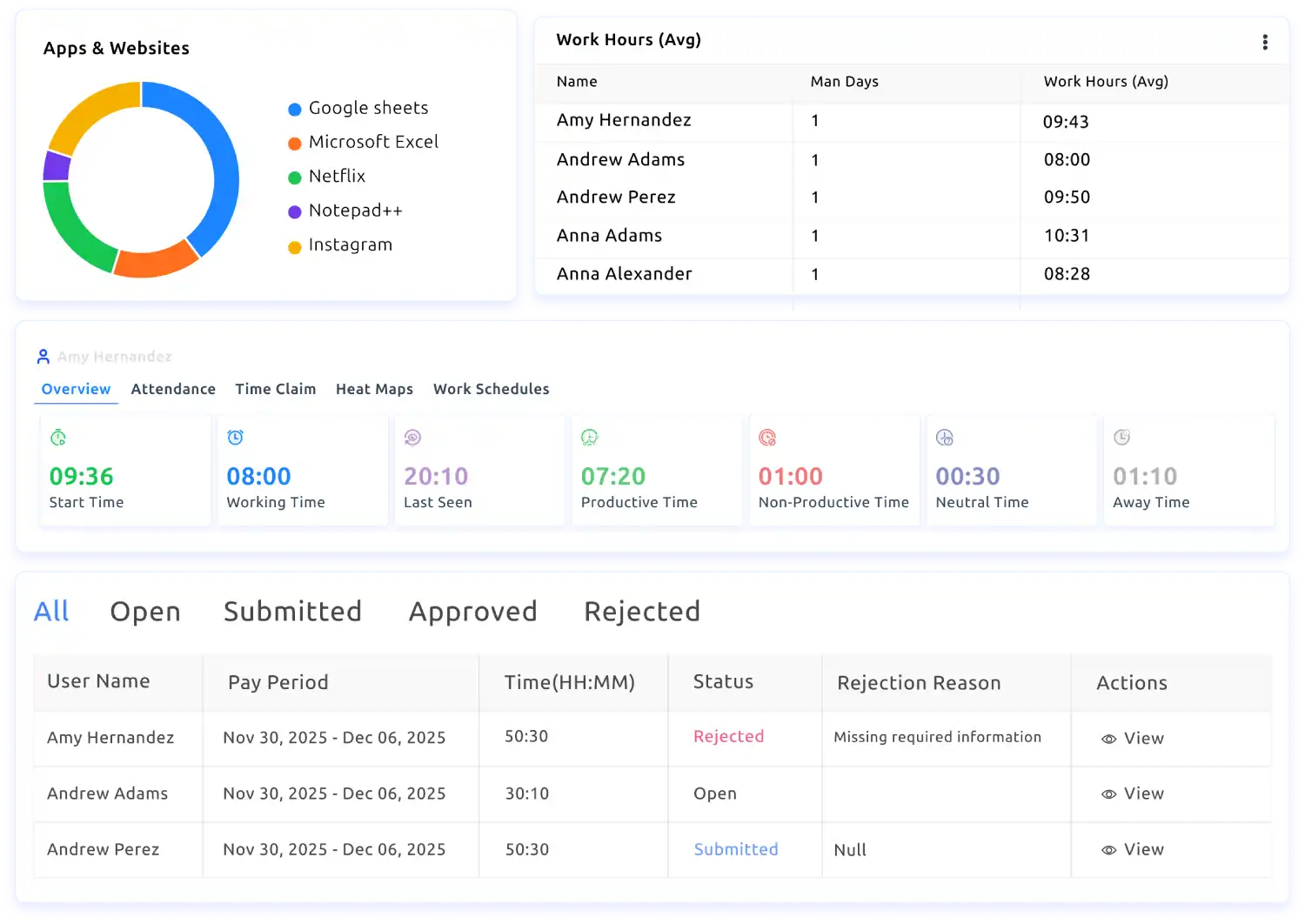Click the red Non-Productive Time icon

(767, 438)
